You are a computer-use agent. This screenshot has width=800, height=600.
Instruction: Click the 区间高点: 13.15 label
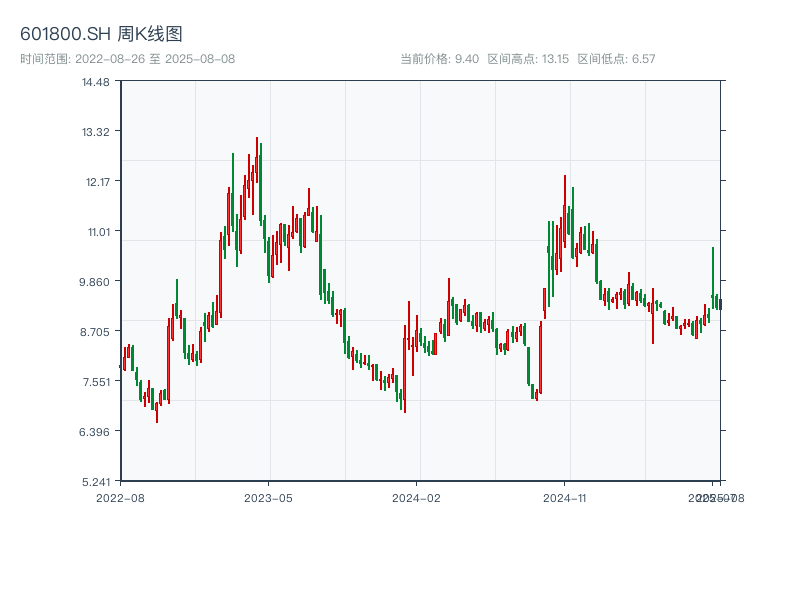coord(528,59)
